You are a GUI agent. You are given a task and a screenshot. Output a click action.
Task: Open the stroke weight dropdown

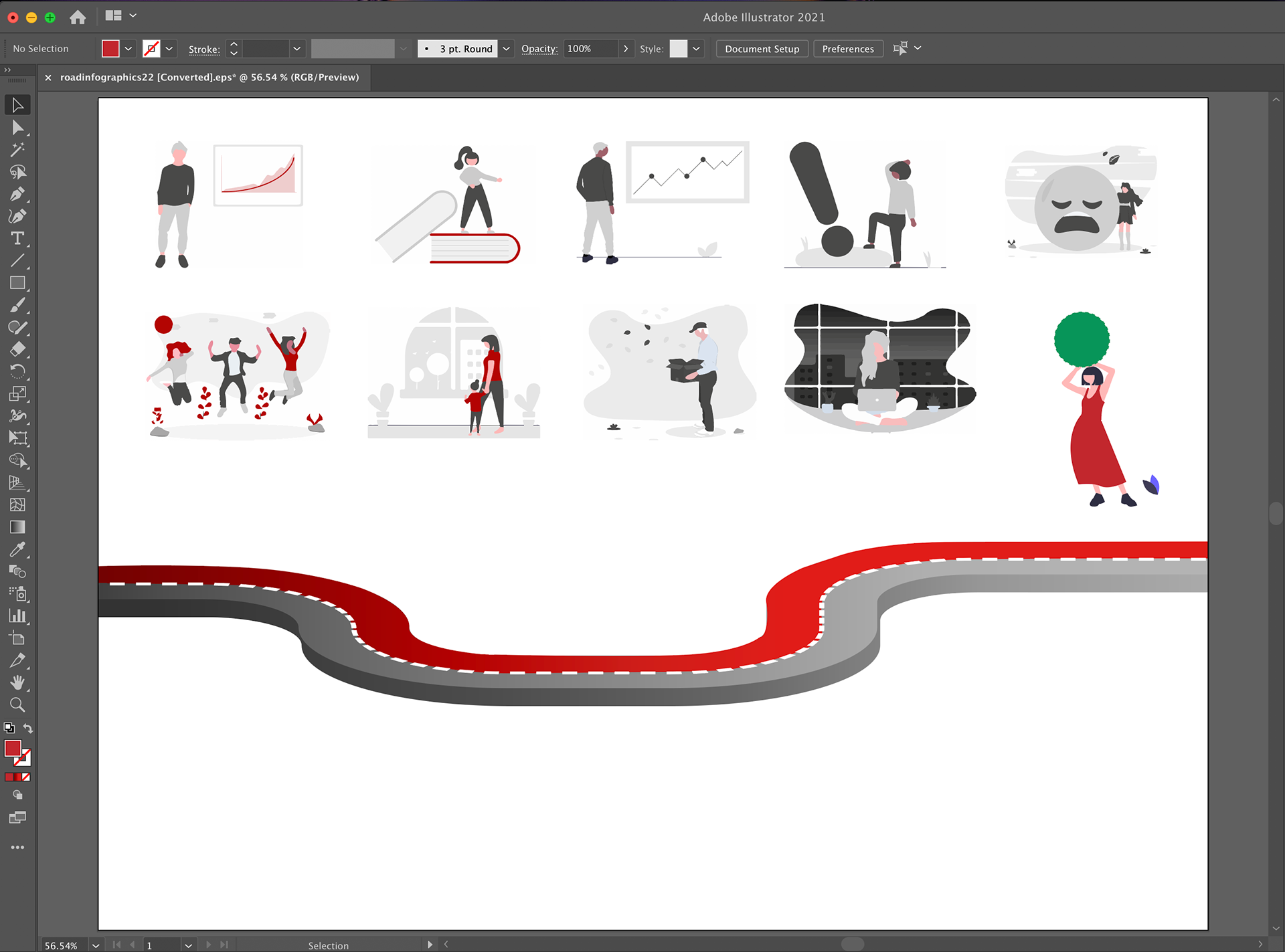pos(296,49)
